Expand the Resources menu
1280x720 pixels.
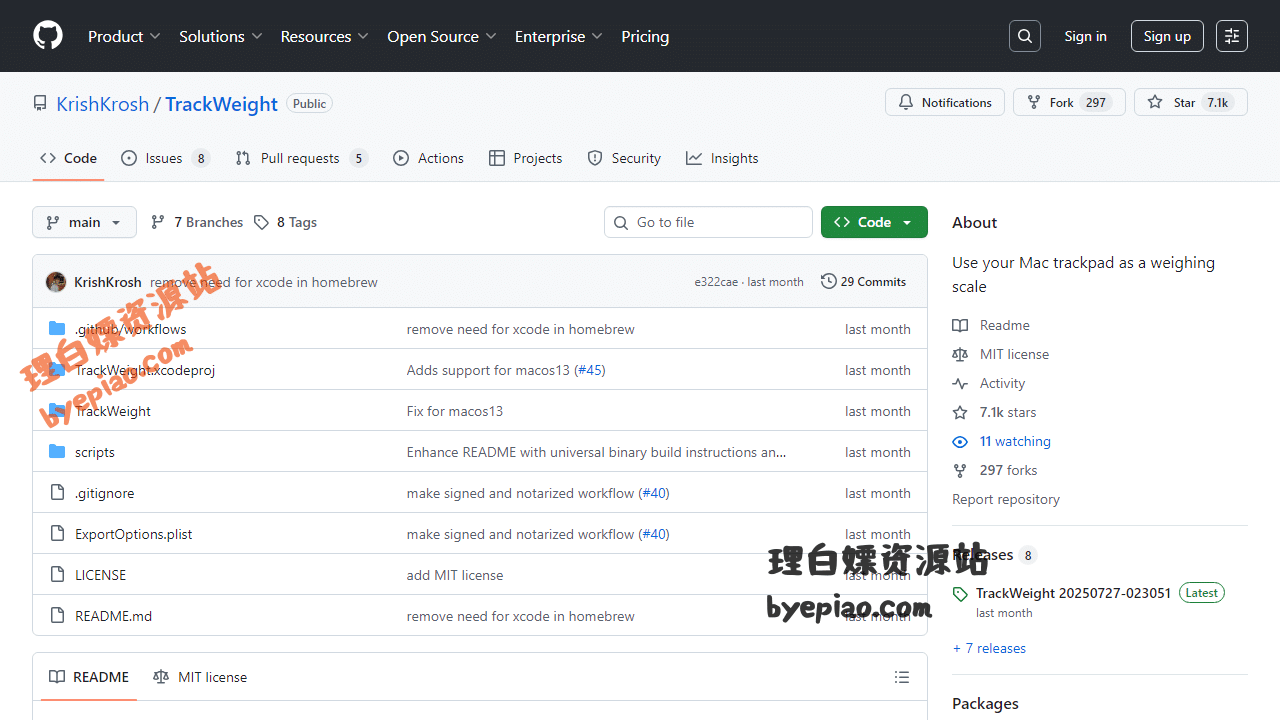click(x=325, y=36)
